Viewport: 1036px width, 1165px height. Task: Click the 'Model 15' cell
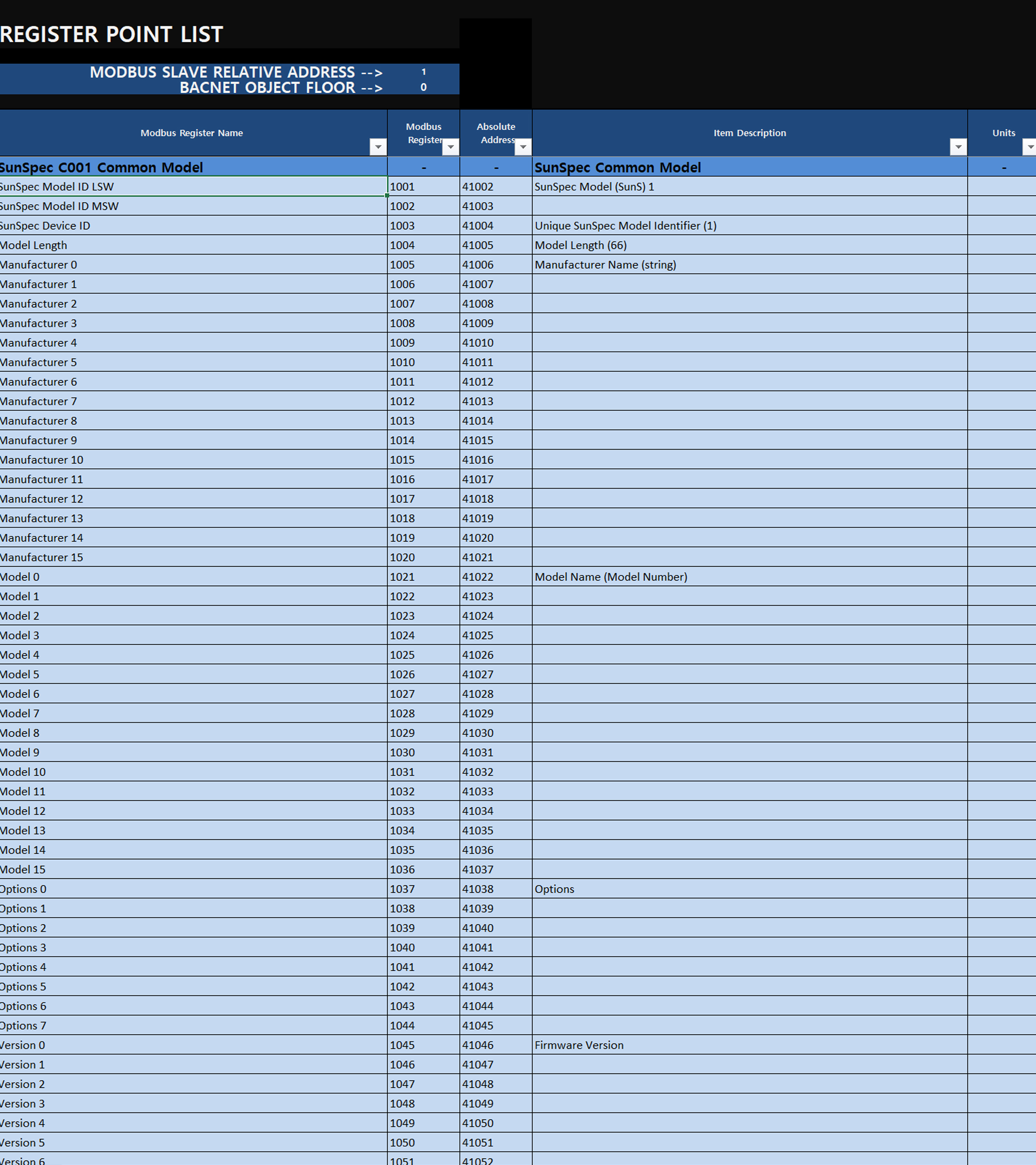tap(193, 870)
